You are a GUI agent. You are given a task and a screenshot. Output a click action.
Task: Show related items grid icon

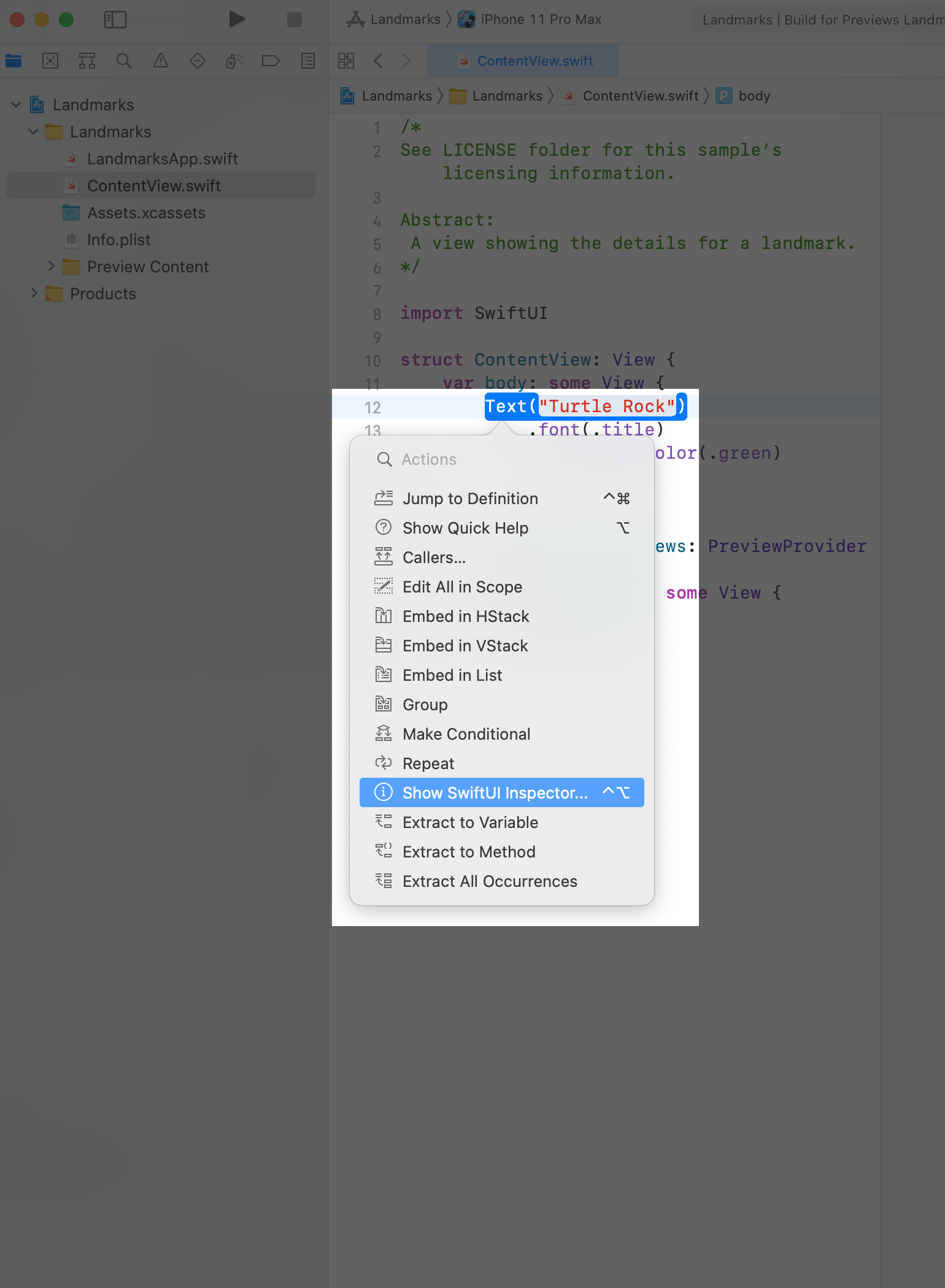point(346,61)
